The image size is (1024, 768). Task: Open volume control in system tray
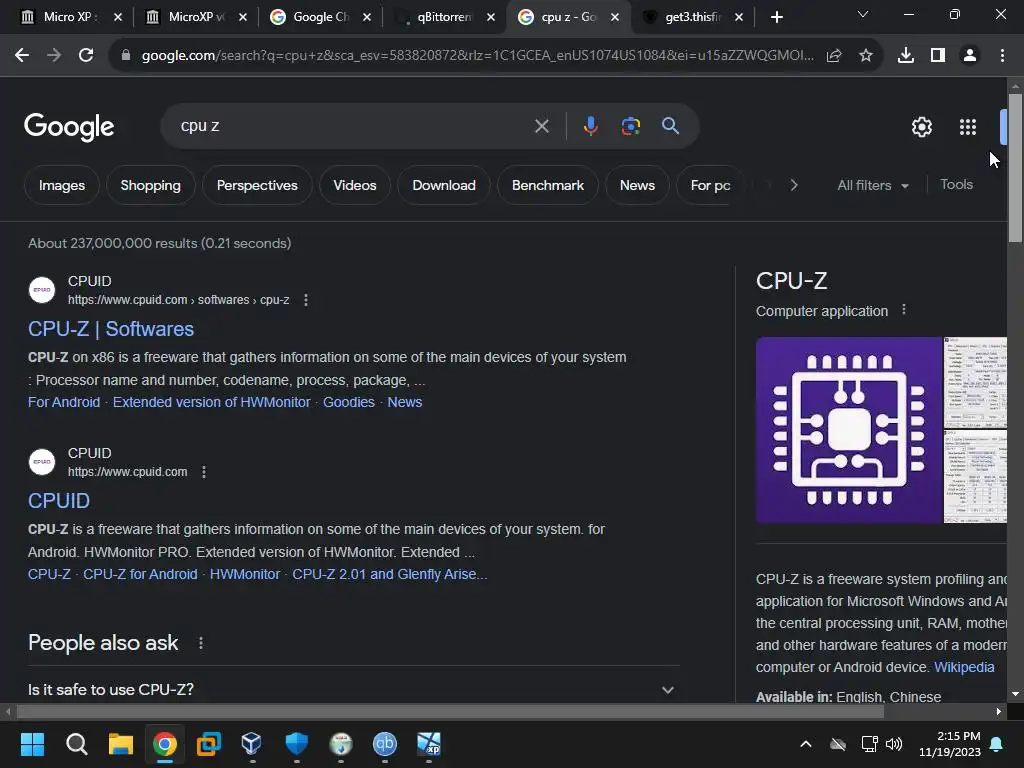click(x=894, y=744)
